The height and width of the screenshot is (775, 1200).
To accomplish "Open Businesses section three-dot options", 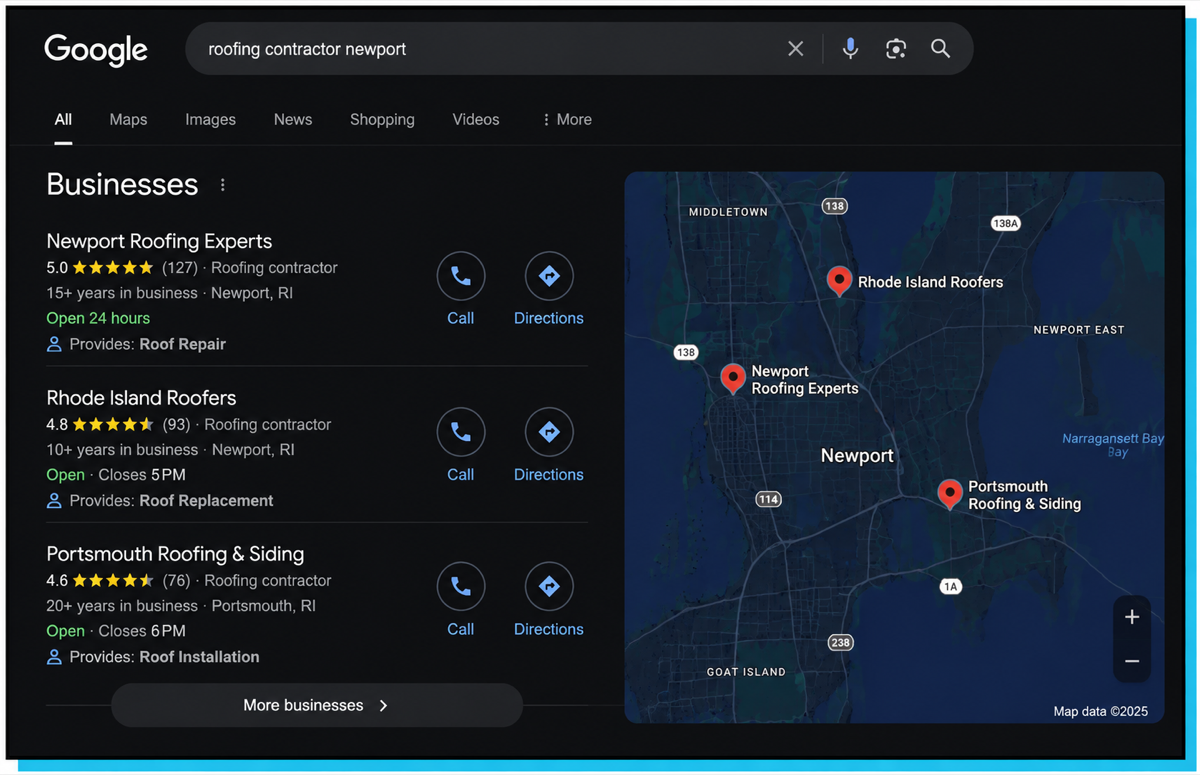I will [x=223, y=185].
